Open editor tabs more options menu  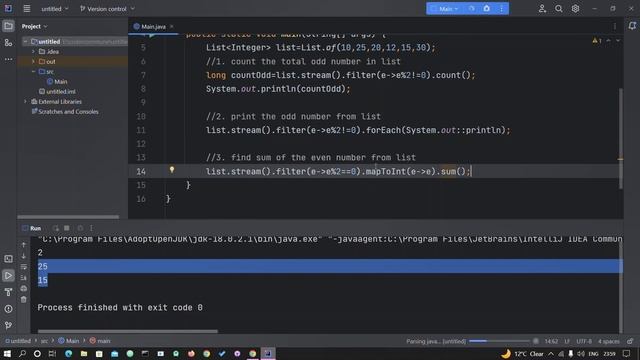[615, 27]
